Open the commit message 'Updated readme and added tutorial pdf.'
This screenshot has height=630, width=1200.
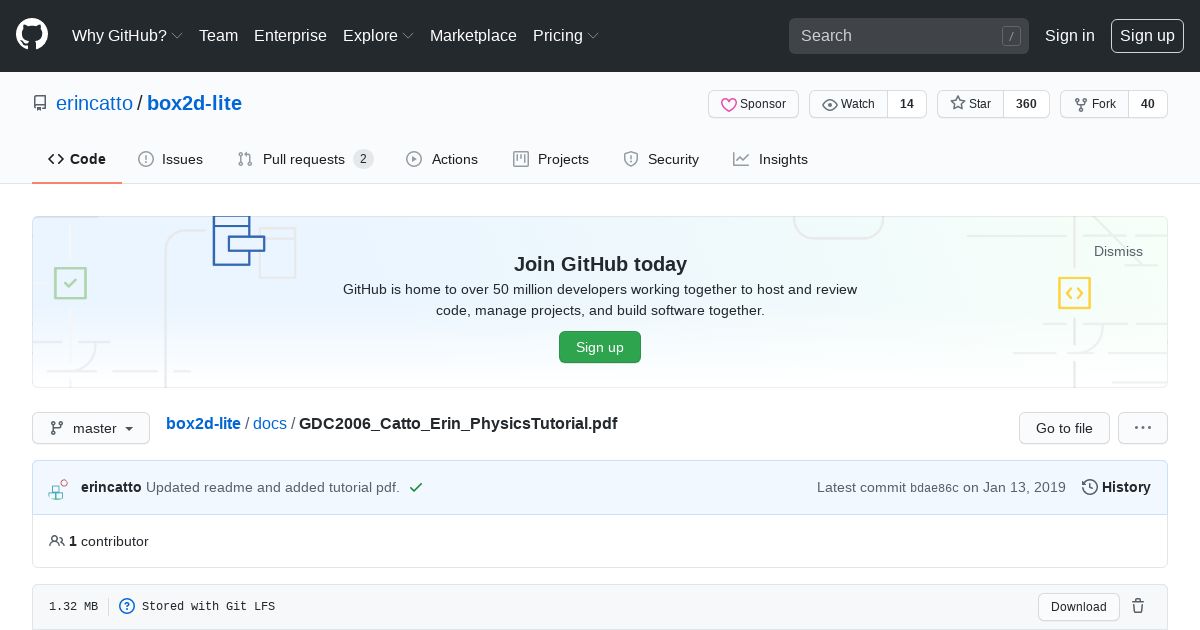273,487
